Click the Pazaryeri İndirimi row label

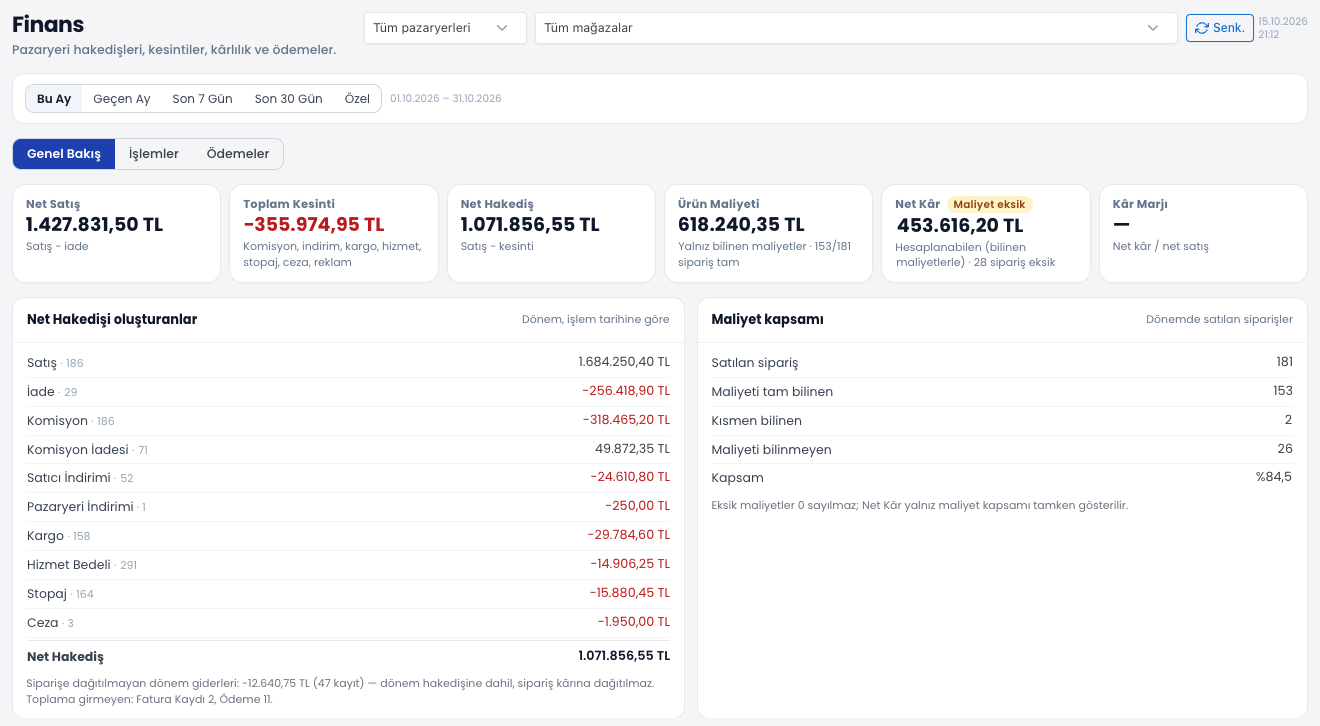80,507
